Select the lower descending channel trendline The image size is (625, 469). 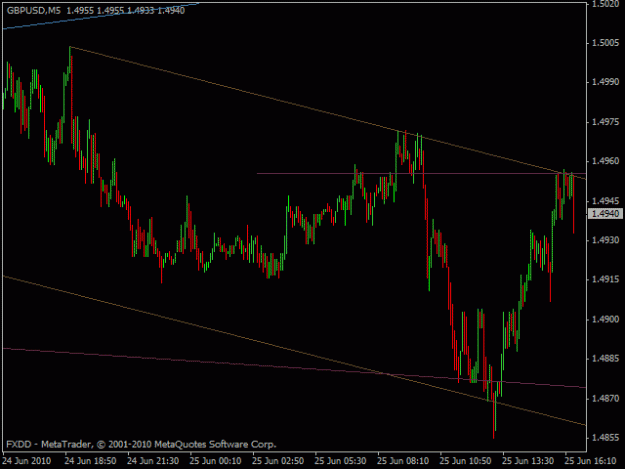point(295,351)
